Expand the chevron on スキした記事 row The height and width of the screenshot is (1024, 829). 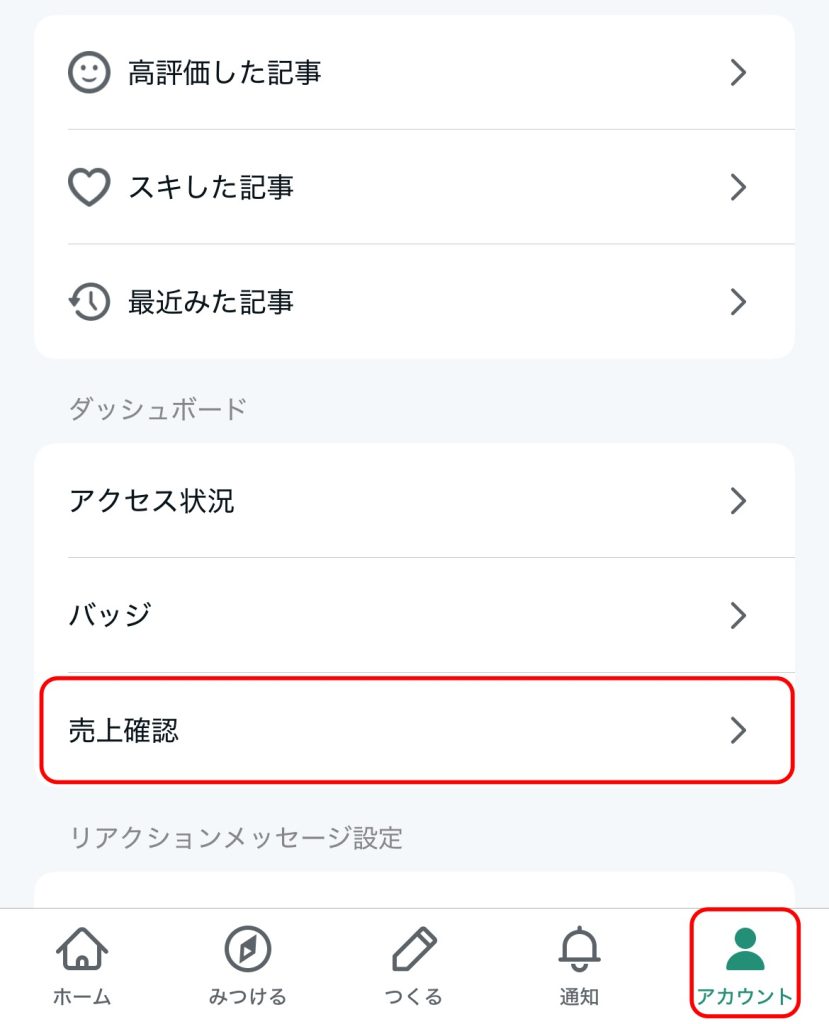738,187
